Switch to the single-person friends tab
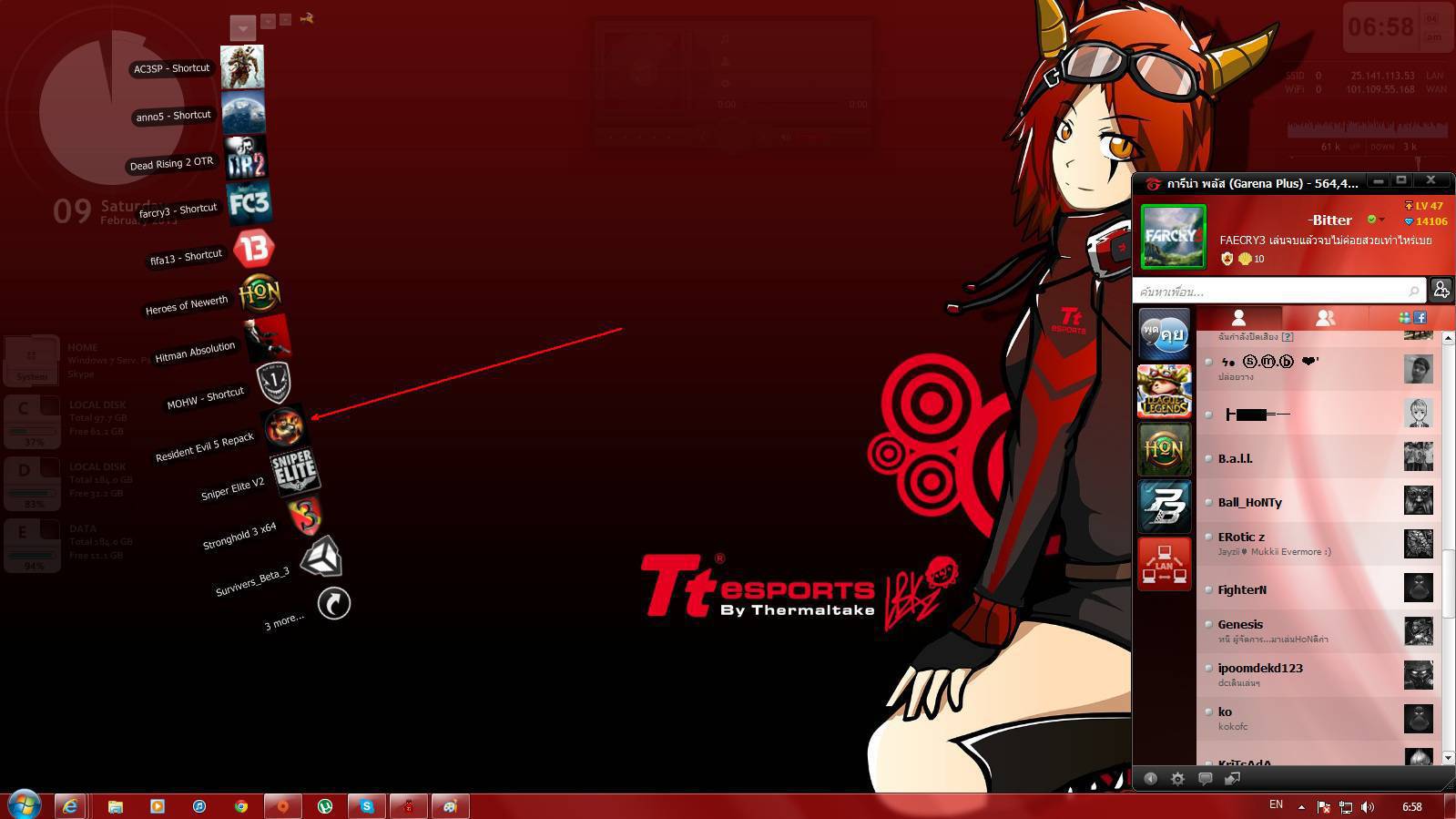The height and width of the screenshot is (819, 1456). pyautogui.click(x=1238, y=317)
